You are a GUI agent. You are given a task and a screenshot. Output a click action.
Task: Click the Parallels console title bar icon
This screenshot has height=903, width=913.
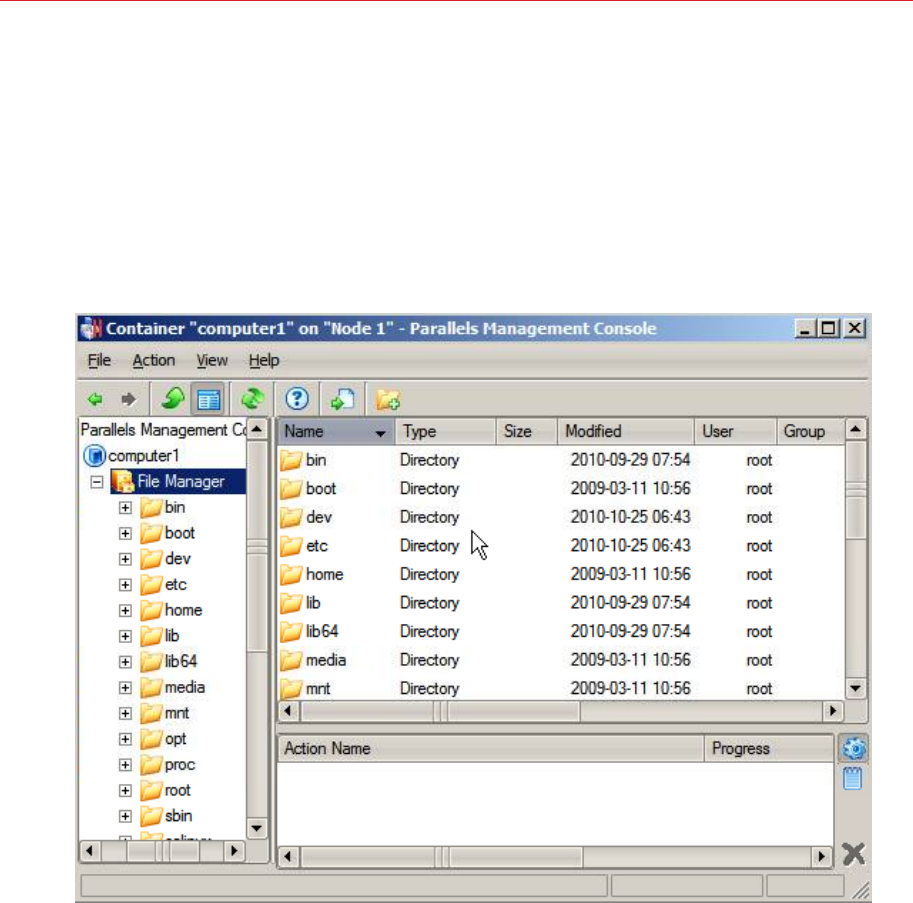click(91, 328)
